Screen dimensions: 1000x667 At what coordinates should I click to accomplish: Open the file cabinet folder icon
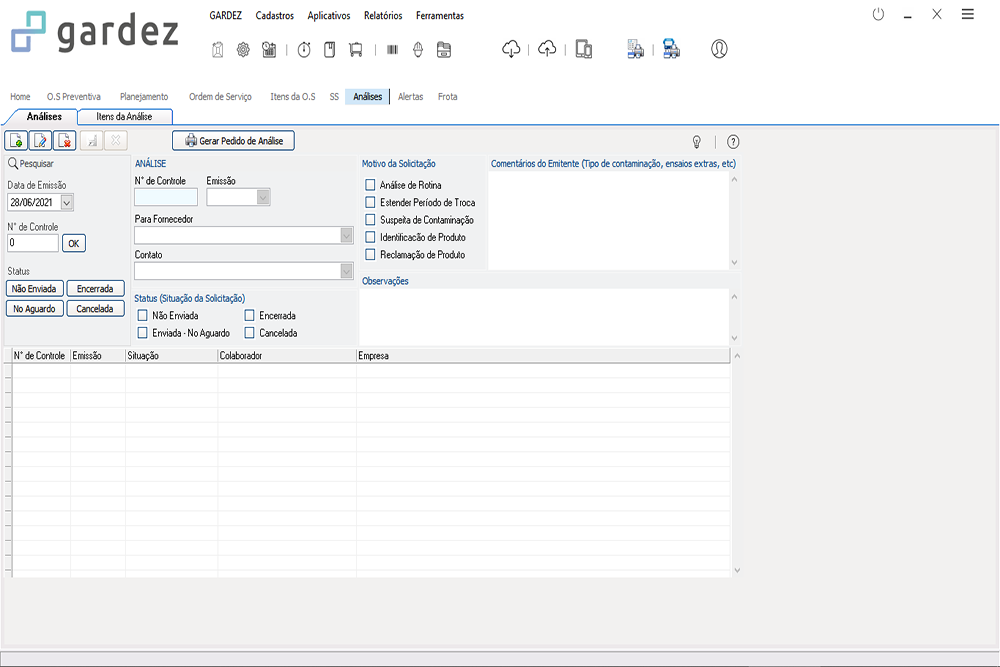click(444, 50)
